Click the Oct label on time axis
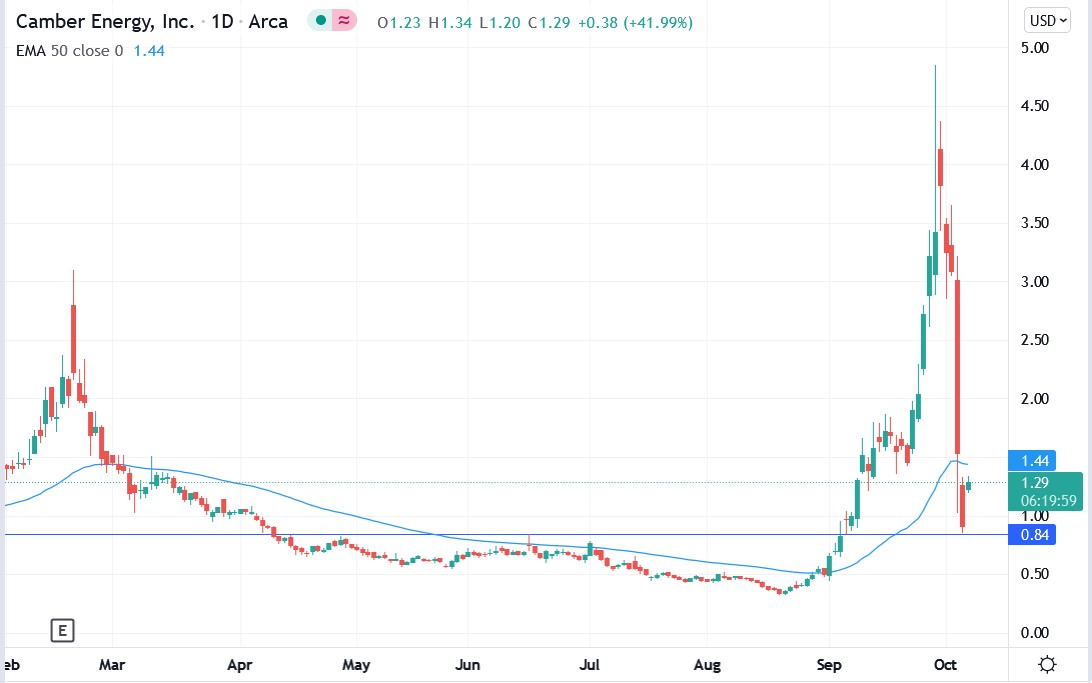 [946, 664]
